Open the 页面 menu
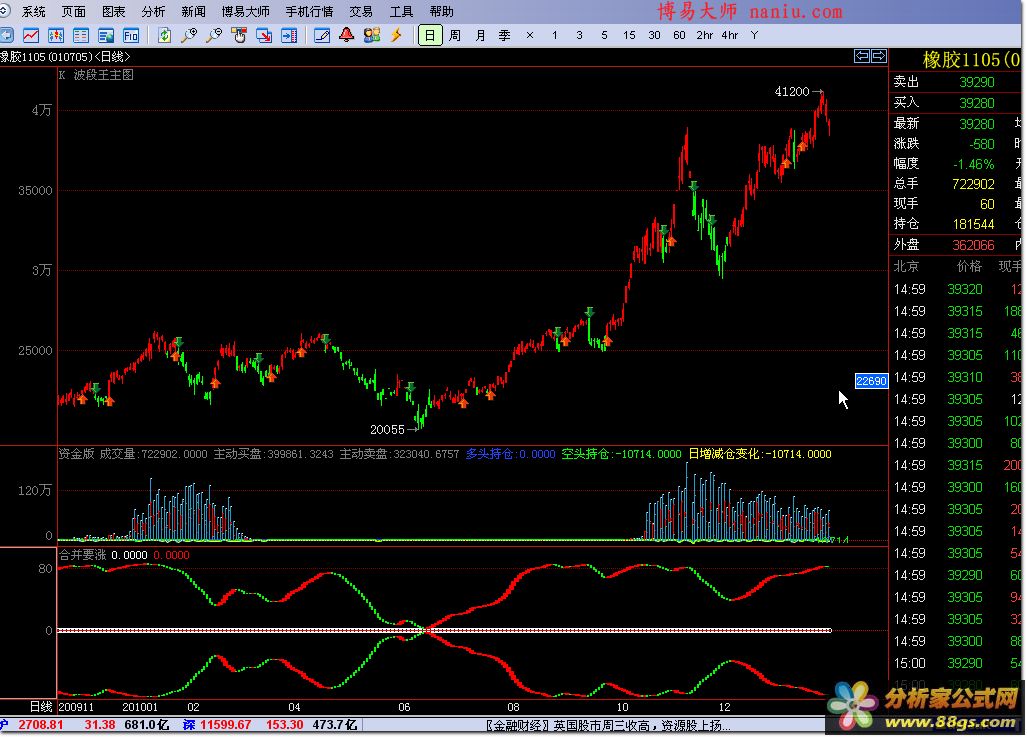 coord(73,11)
